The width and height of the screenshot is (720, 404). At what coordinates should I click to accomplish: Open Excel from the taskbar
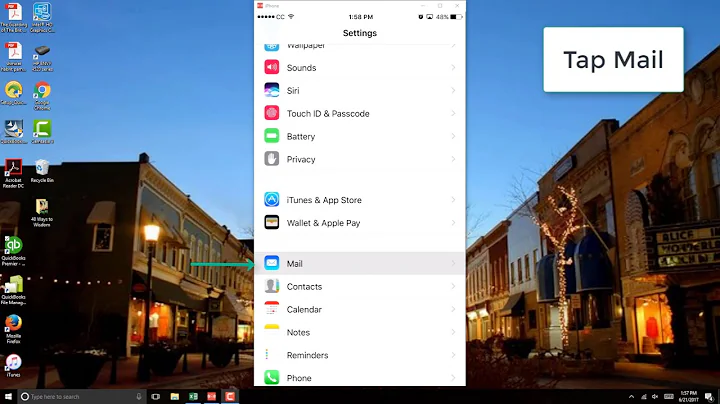coord(193,396)
